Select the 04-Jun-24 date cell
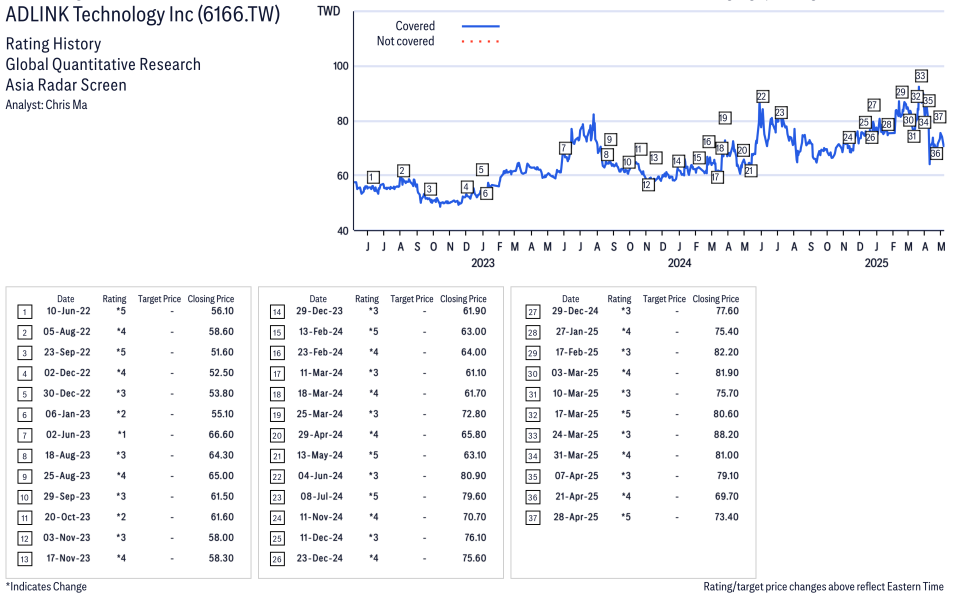955x593 pixels. point(320,476)
